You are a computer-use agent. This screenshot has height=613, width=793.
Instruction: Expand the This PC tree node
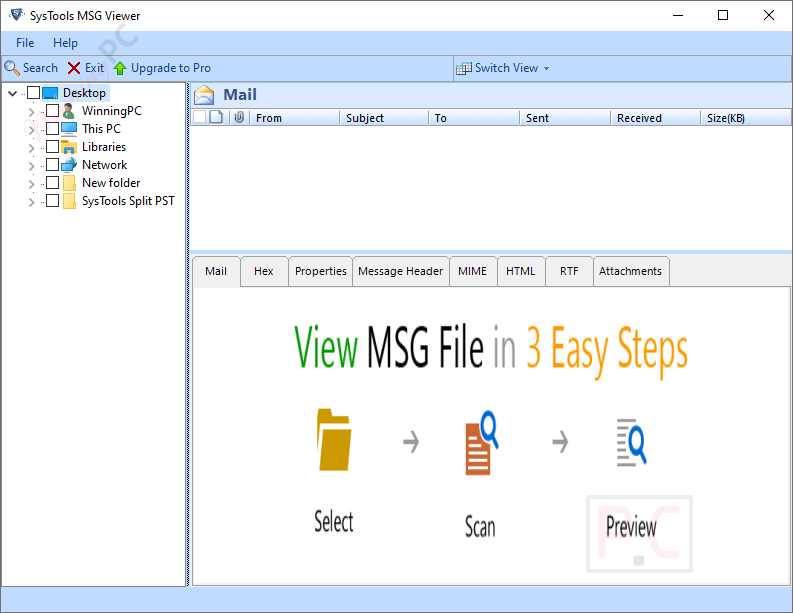click(x=31, y=130)
